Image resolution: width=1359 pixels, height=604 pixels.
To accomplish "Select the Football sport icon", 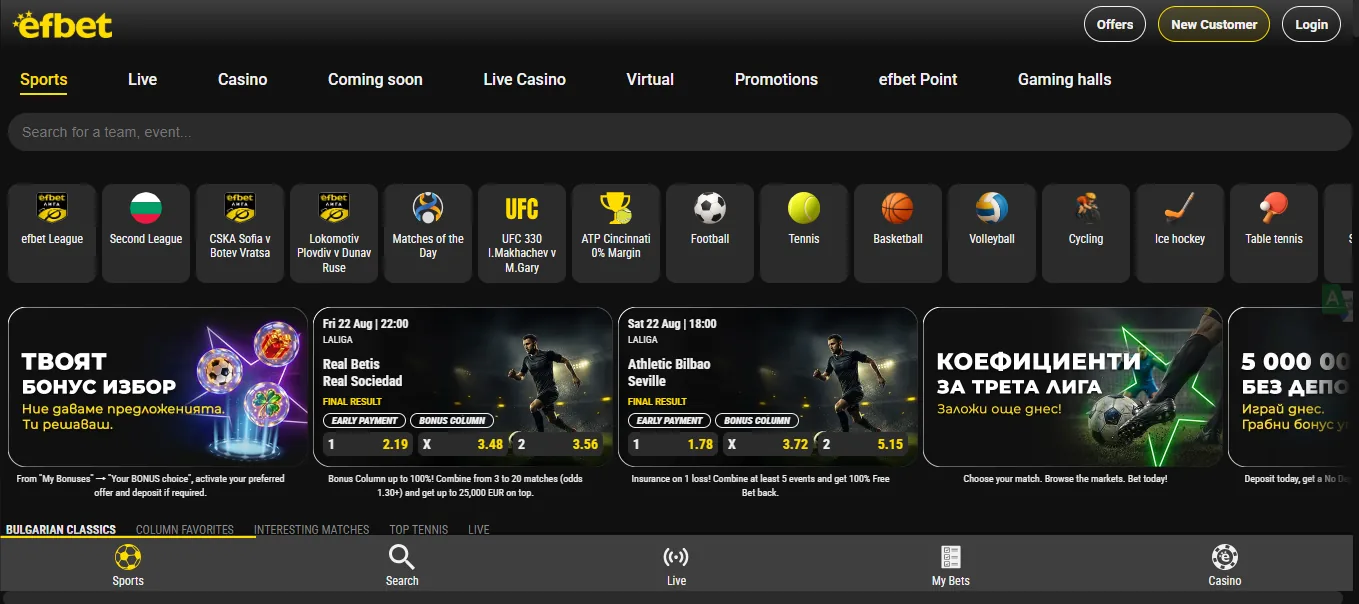I will [x=710, y=233].
